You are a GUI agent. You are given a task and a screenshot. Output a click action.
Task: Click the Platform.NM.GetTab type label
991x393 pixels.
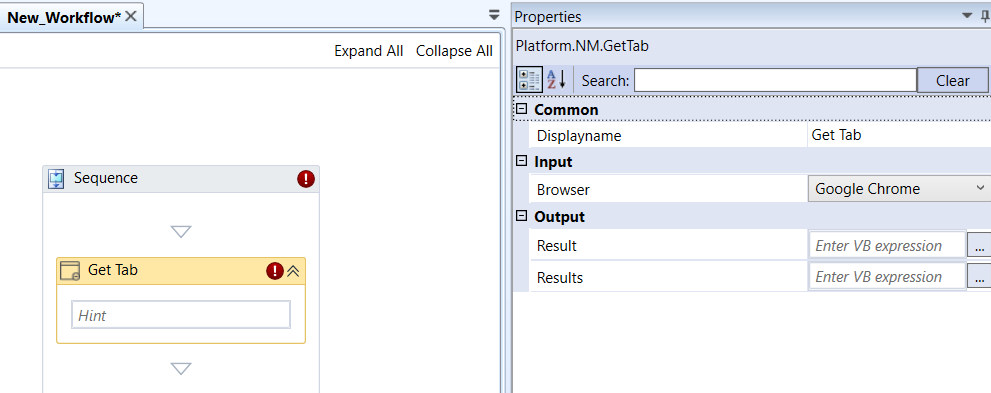(582, 45)
